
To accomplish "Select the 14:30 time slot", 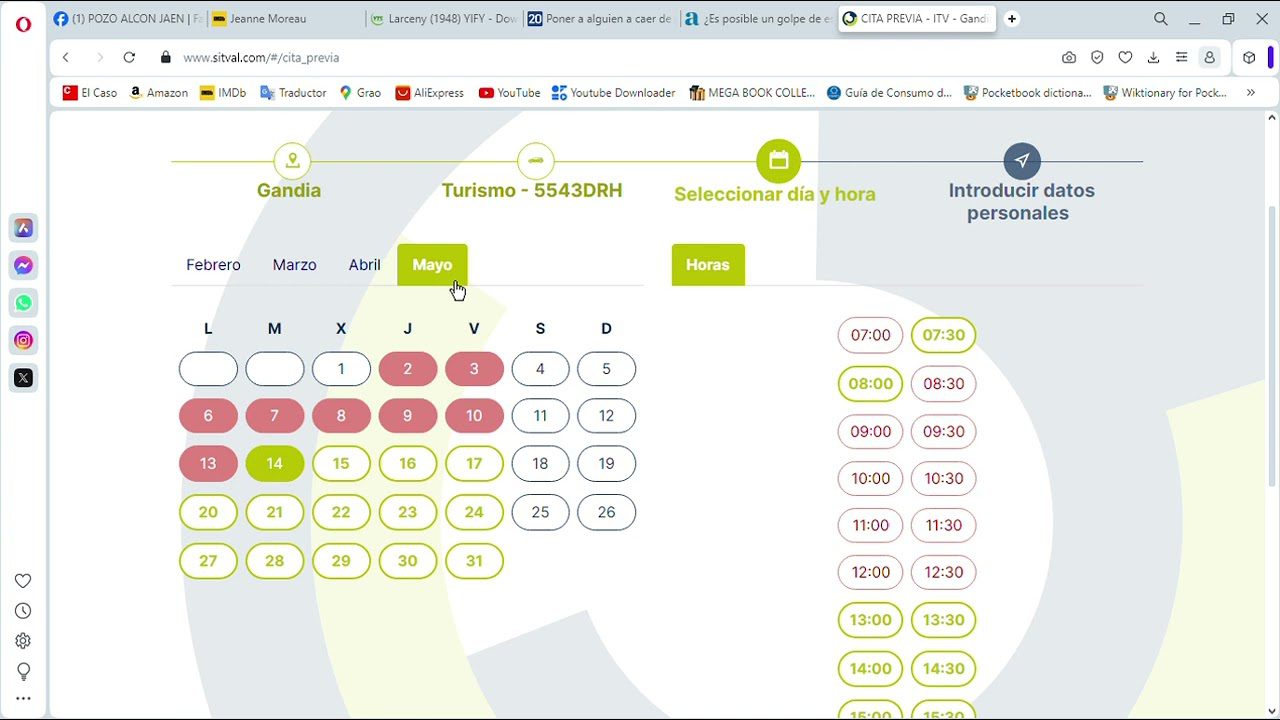I will coord(944,668).
